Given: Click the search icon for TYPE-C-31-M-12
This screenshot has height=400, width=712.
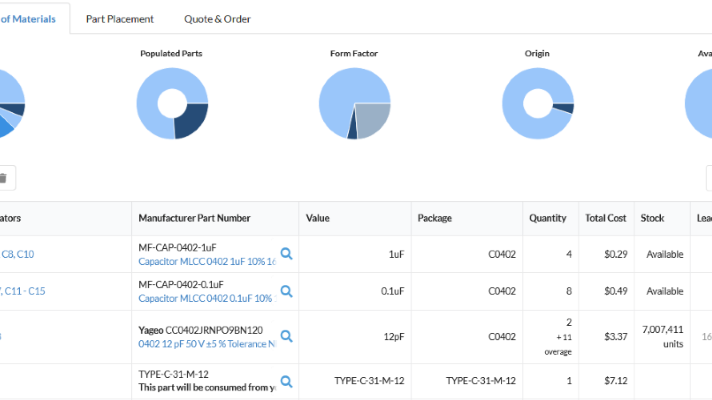Looking at the screenshot, I should point(286,381).
